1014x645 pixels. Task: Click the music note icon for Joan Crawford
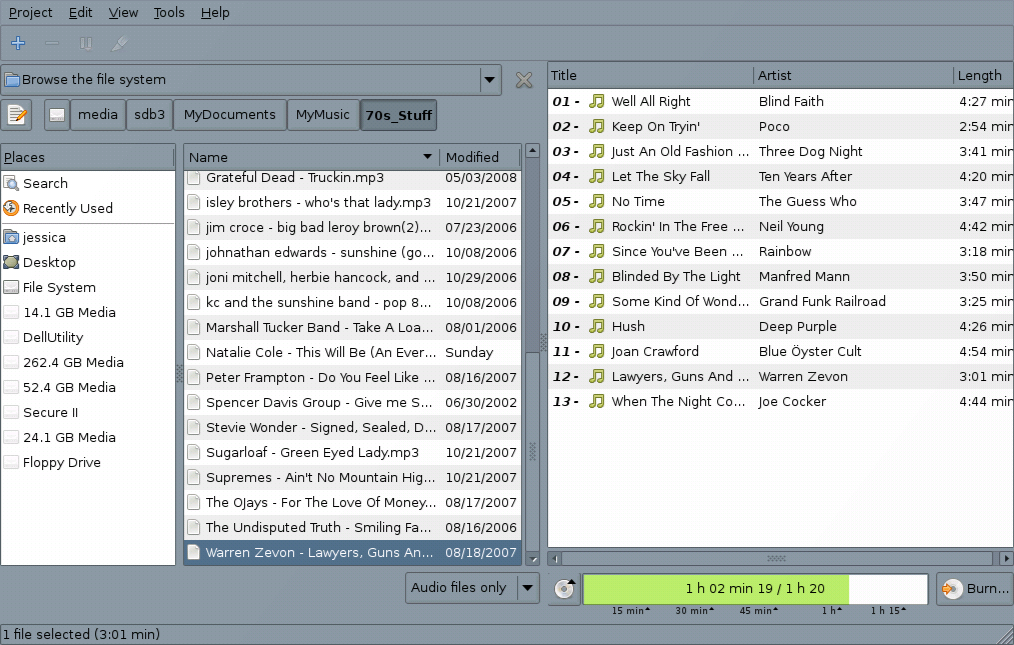click(597, 352)
